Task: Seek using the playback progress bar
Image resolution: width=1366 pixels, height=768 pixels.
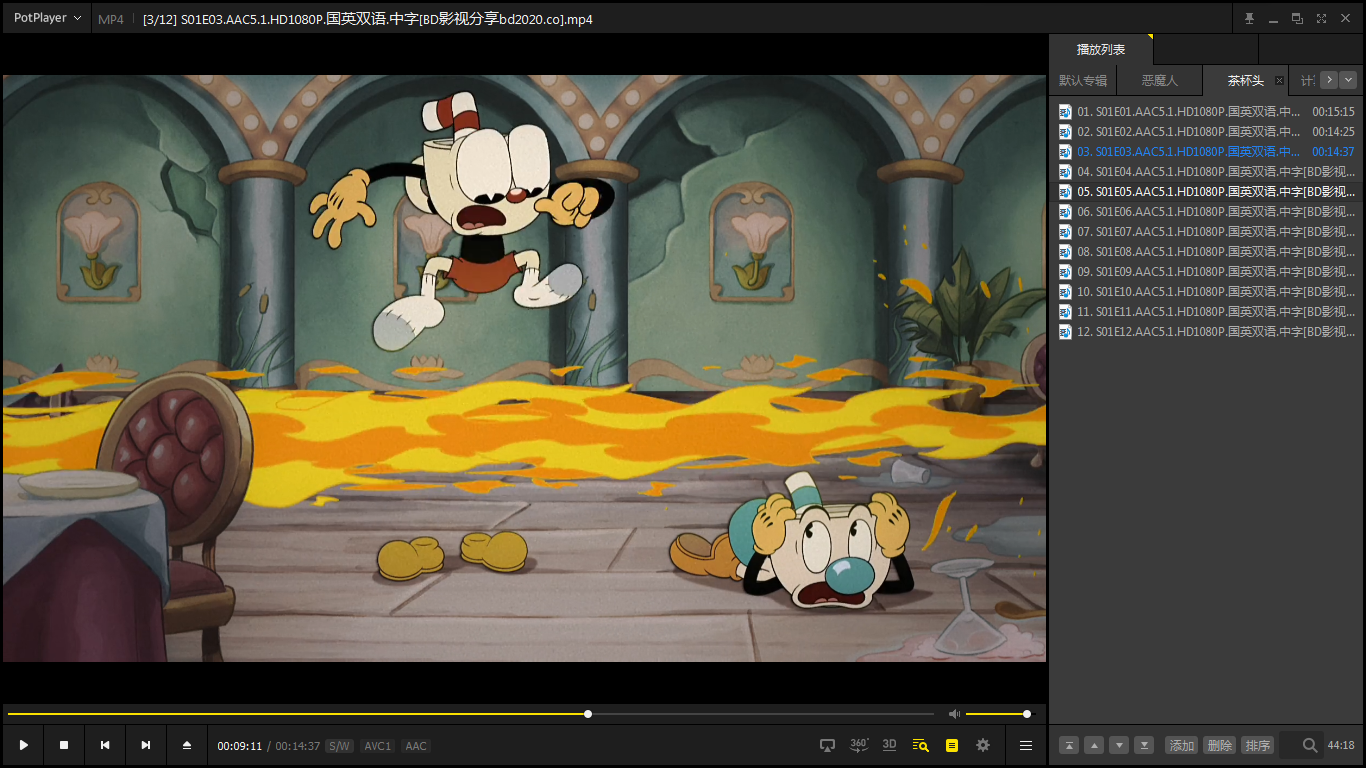Action: point(470,714)
